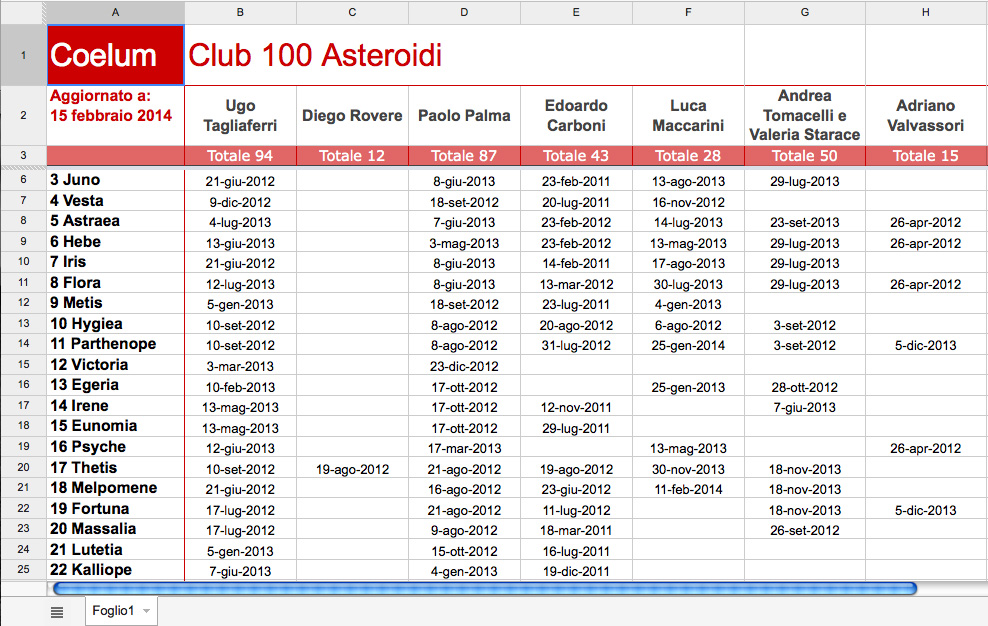Click the 11-feb-2014 date cell

[688, 489]
